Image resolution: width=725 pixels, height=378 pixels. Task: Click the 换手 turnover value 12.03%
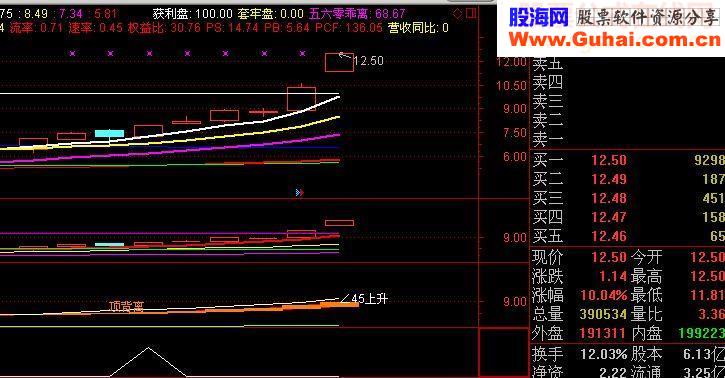(x=604, y=354)
